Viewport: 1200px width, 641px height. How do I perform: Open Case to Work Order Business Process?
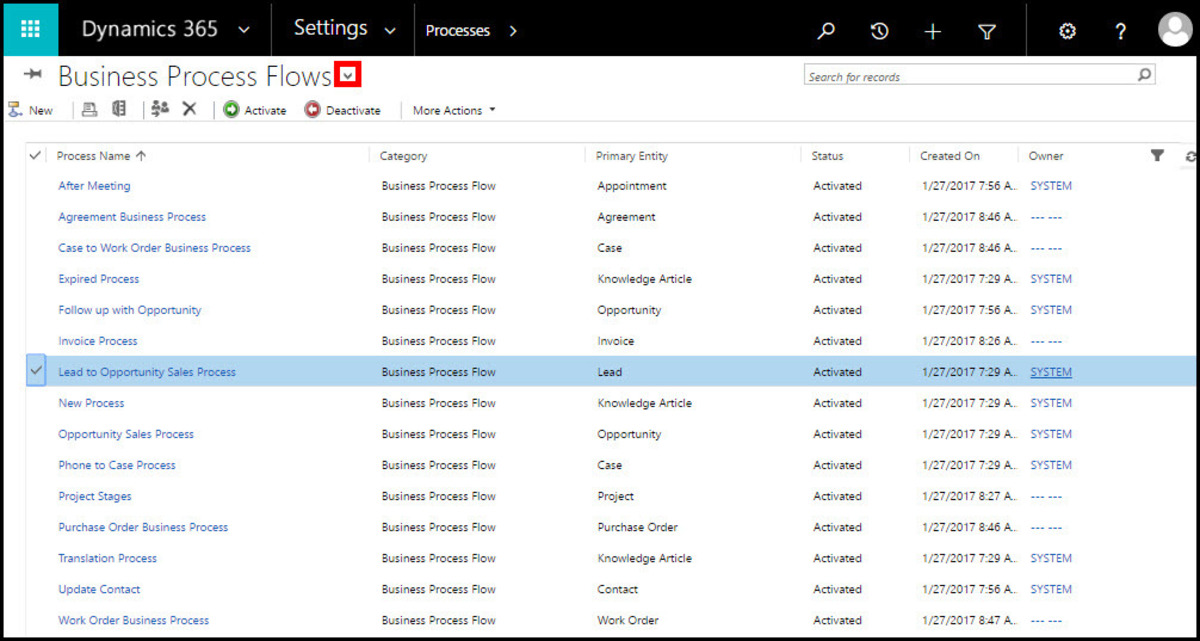click(155, 248)
